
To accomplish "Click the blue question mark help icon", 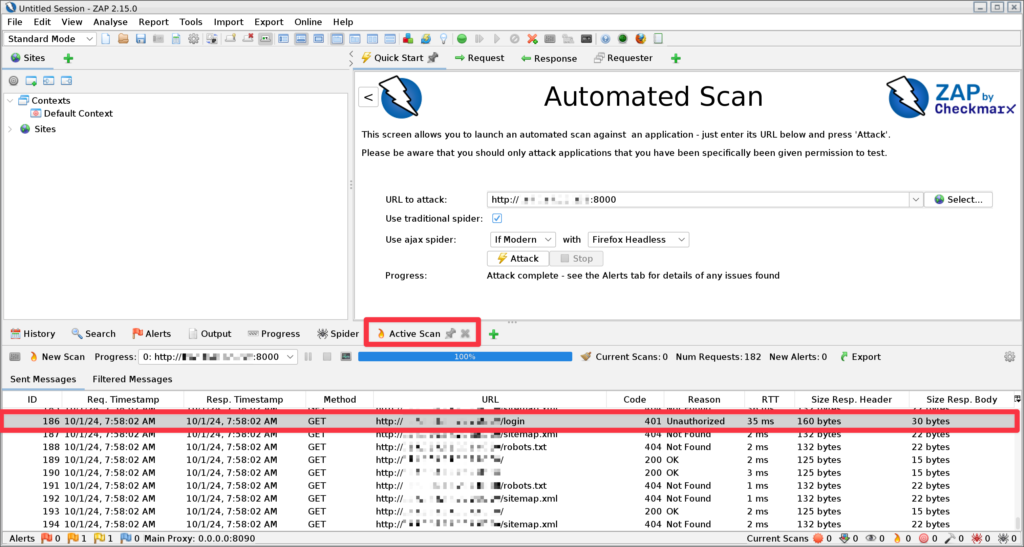I will (x=605, y=39).
